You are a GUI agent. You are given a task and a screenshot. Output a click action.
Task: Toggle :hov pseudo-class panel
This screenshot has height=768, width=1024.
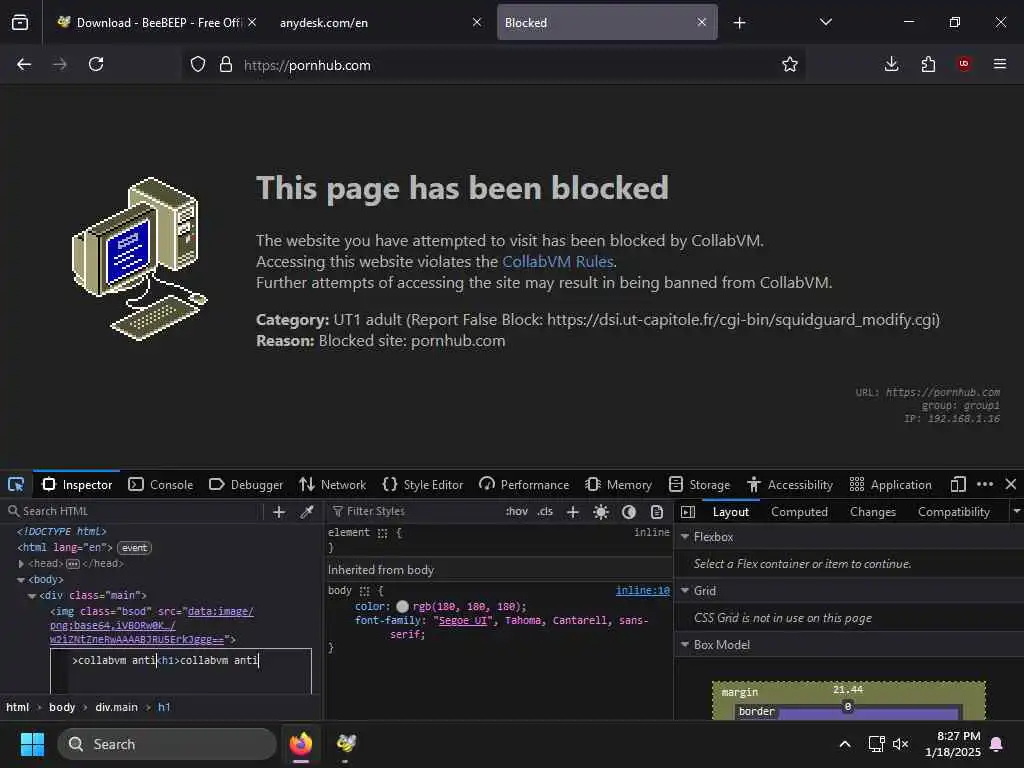[x=517, y=511]
